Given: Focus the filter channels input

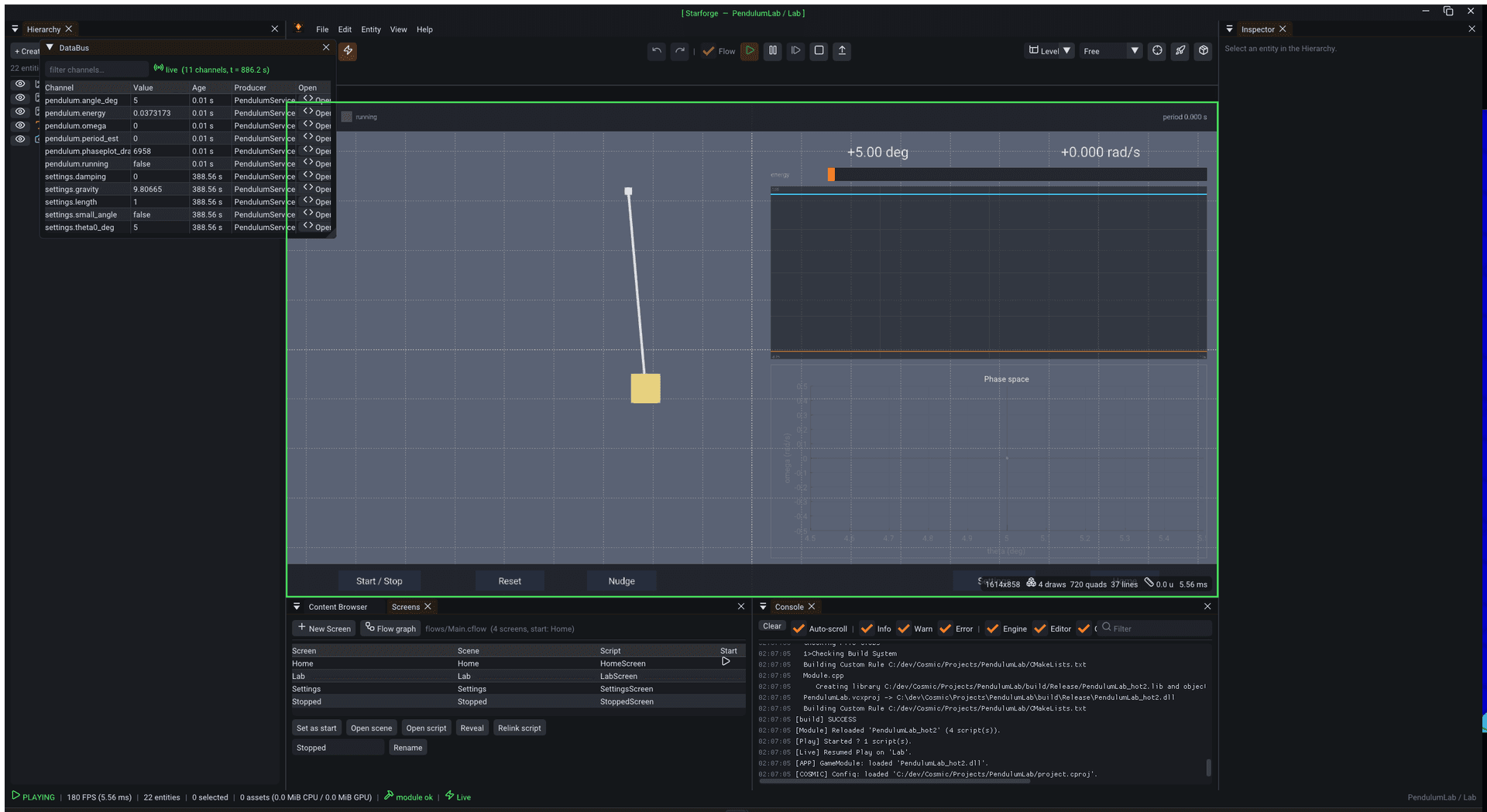Looking at the screenshot, I should point(96,70).
